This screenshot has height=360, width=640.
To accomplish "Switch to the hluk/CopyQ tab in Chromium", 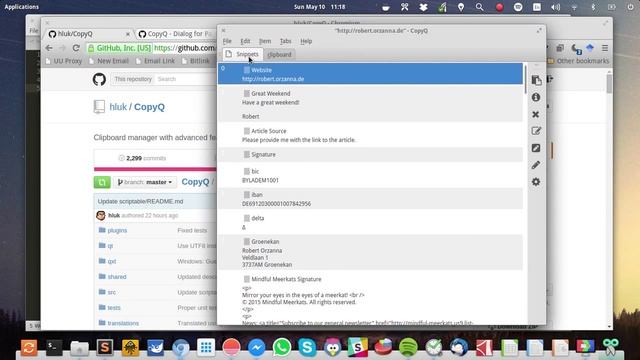I will (89, 34).
